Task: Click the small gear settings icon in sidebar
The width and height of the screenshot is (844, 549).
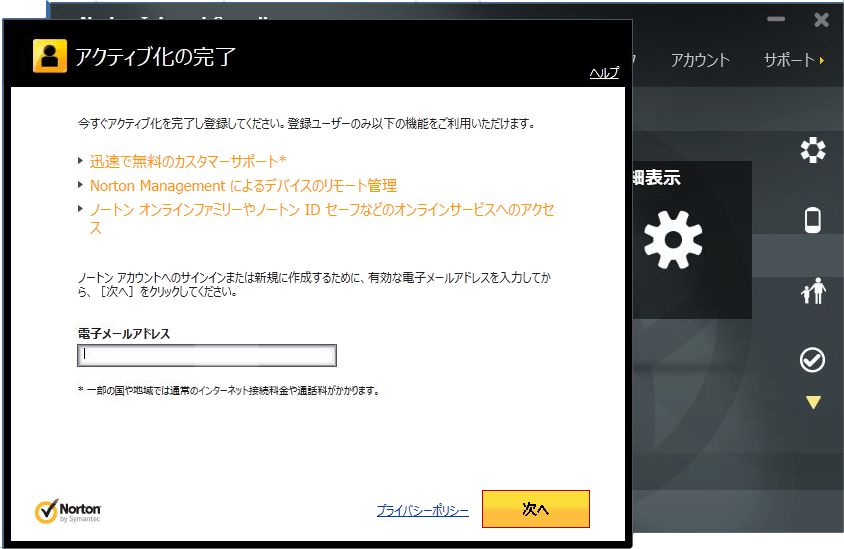Action: click(813, 150)
